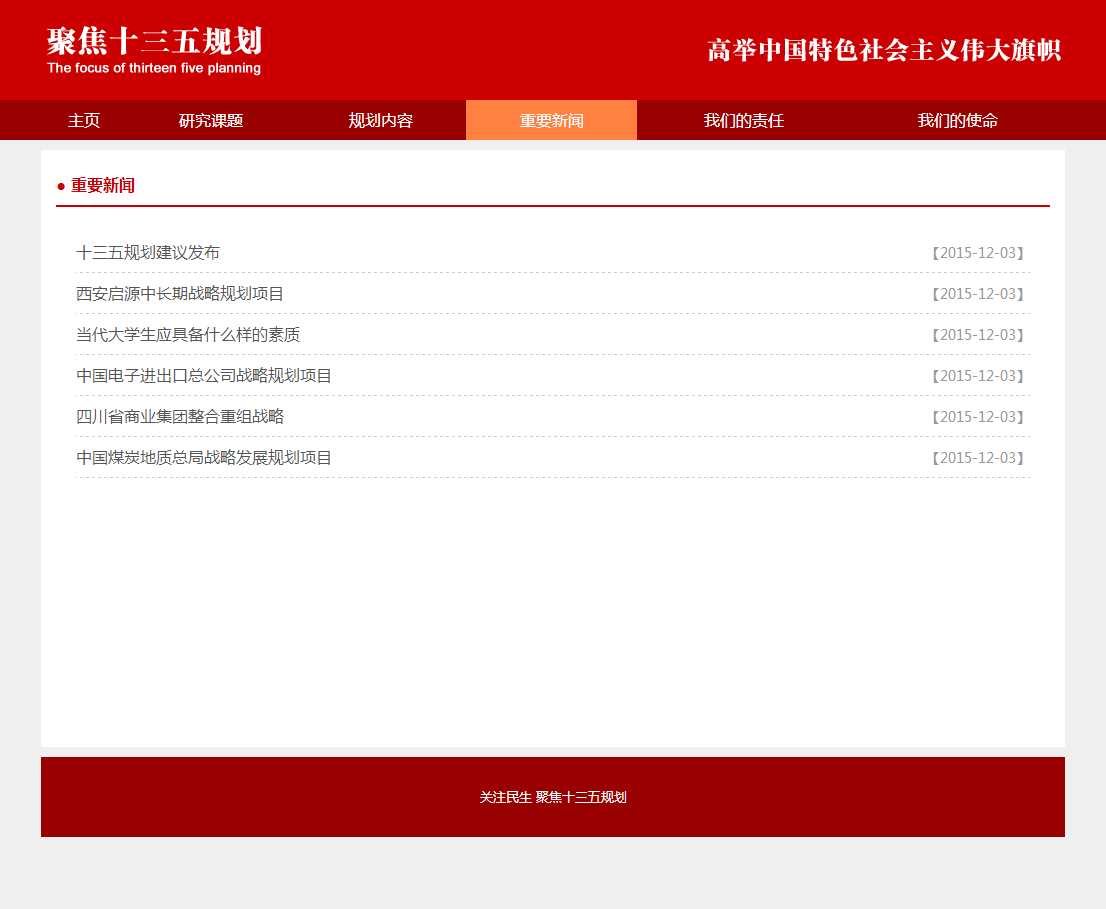Read the 当代大学生应具备什么样的素质 article
1106x909 pixels.
tap(188, 335)
